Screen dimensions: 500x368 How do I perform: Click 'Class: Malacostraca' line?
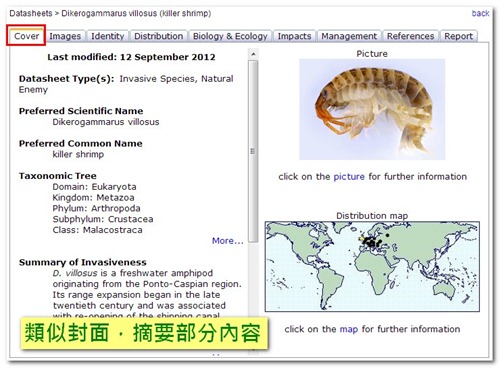pos(97,230)
